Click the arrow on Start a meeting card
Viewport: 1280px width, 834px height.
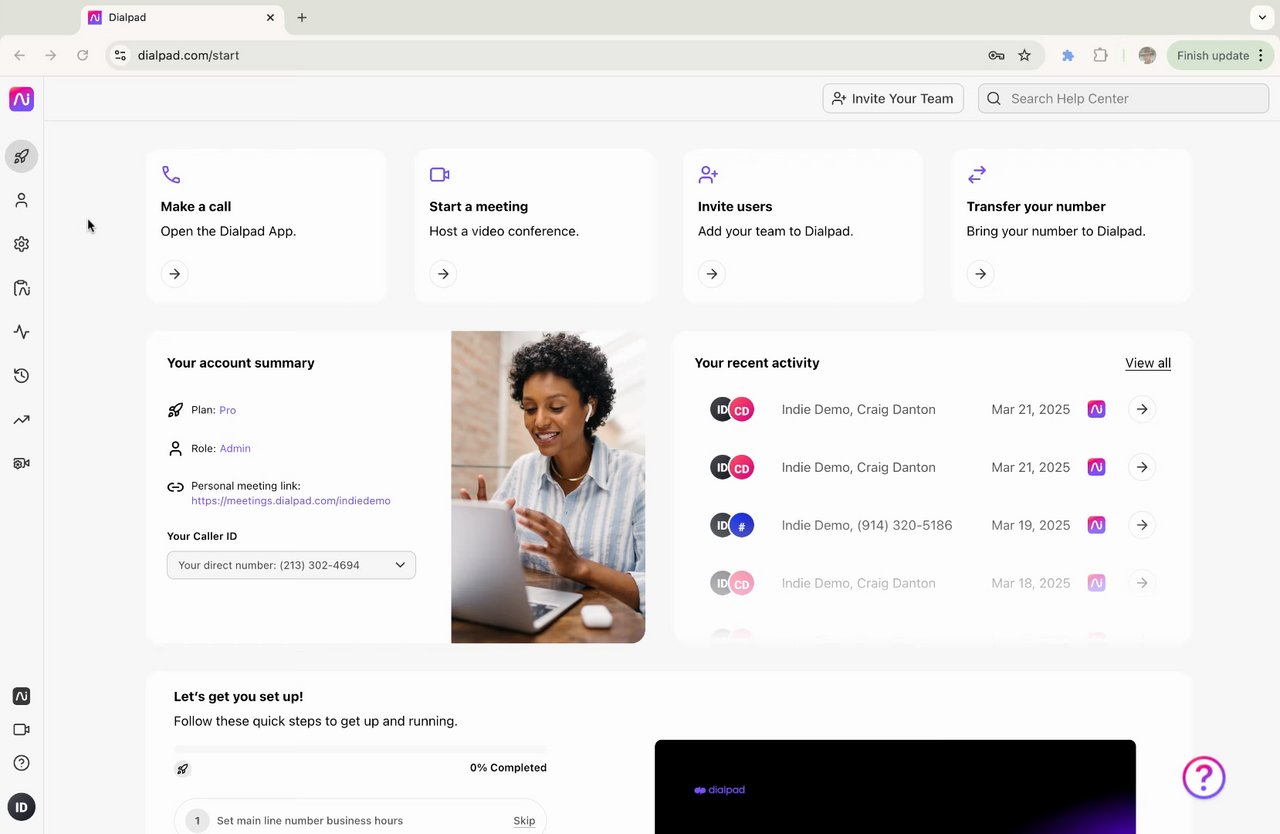443,274
